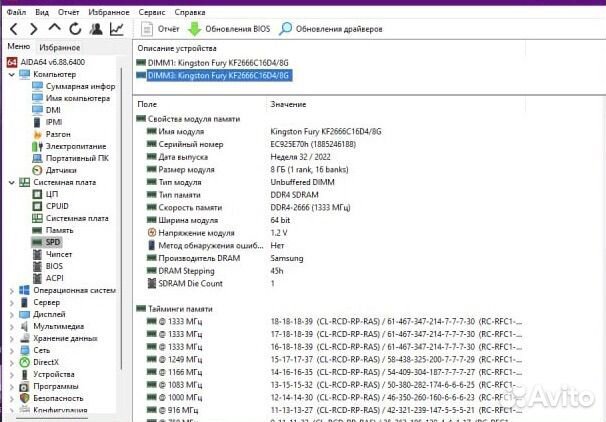Open Обновления драйверов from toolbar

pos(331,29)
